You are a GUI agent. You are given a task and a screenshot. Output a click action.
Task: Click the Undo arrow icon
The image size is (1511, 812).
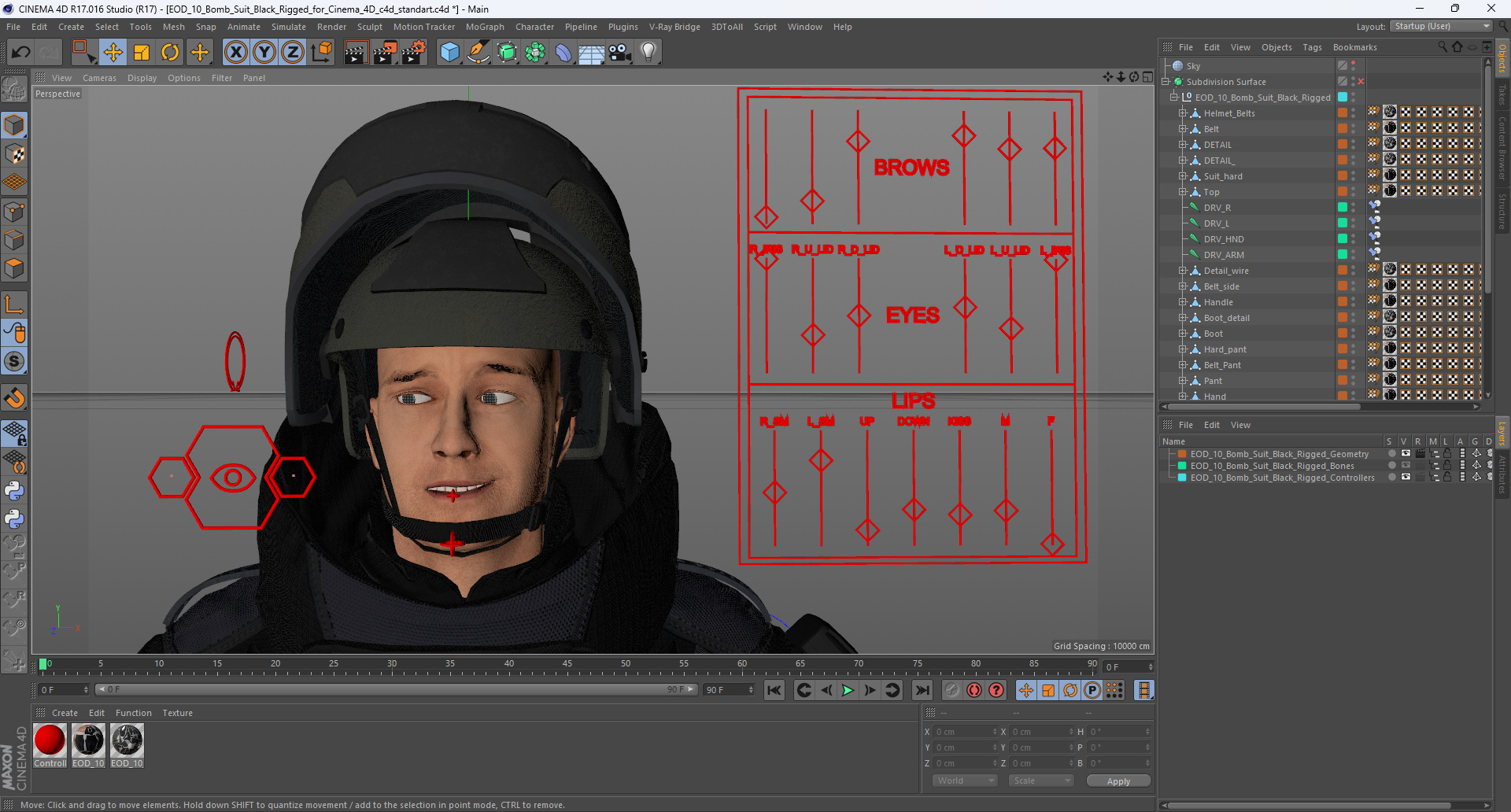21,53
